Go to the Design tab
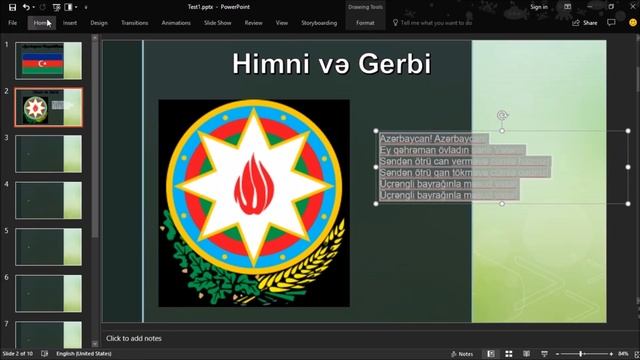640x360 pixels. click(99, 23)
